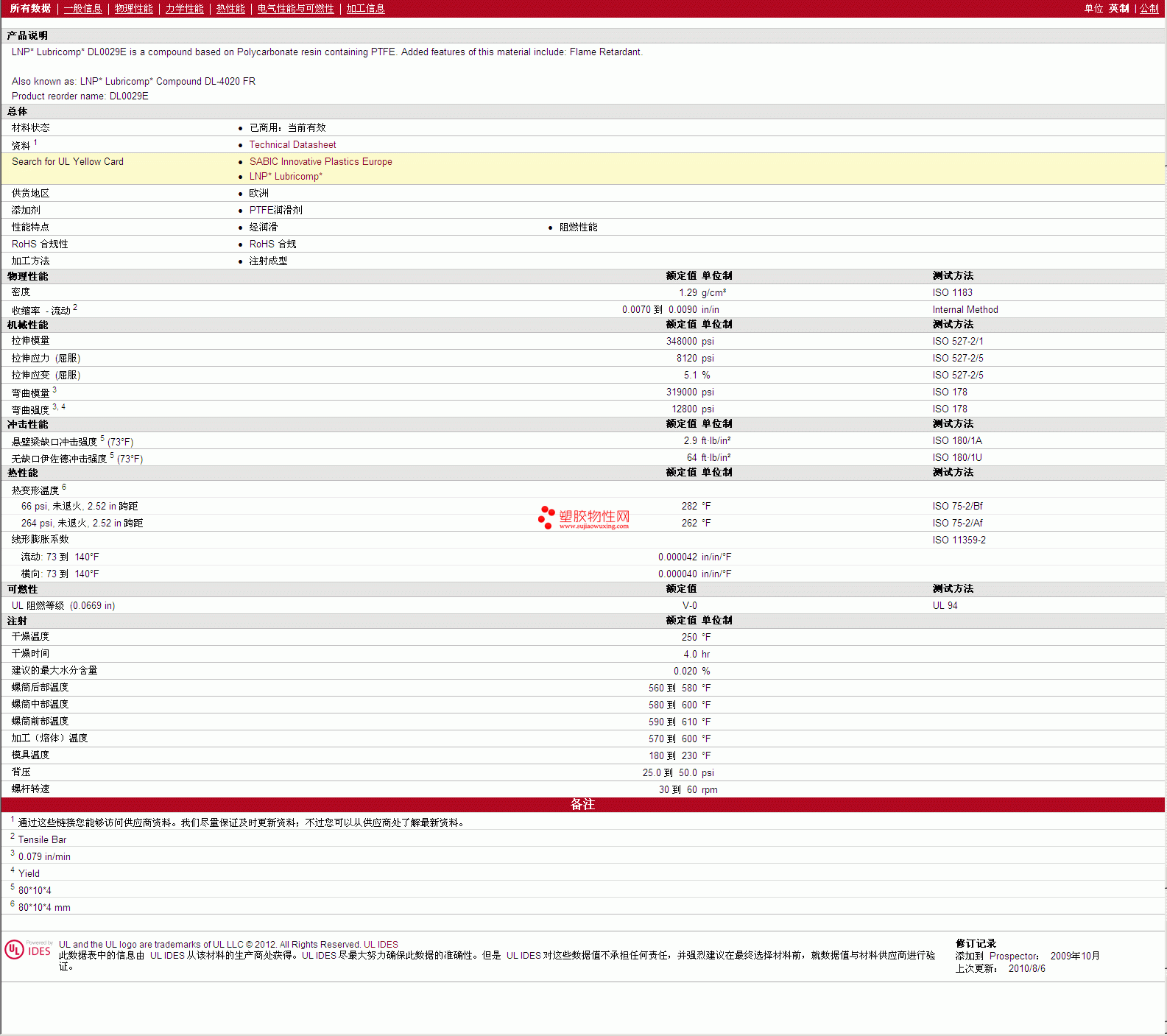This screenshot has height=1036, width=1167.
Task: Click the 背压 row label
Action: pyautogui.click(x=21, y=772)
